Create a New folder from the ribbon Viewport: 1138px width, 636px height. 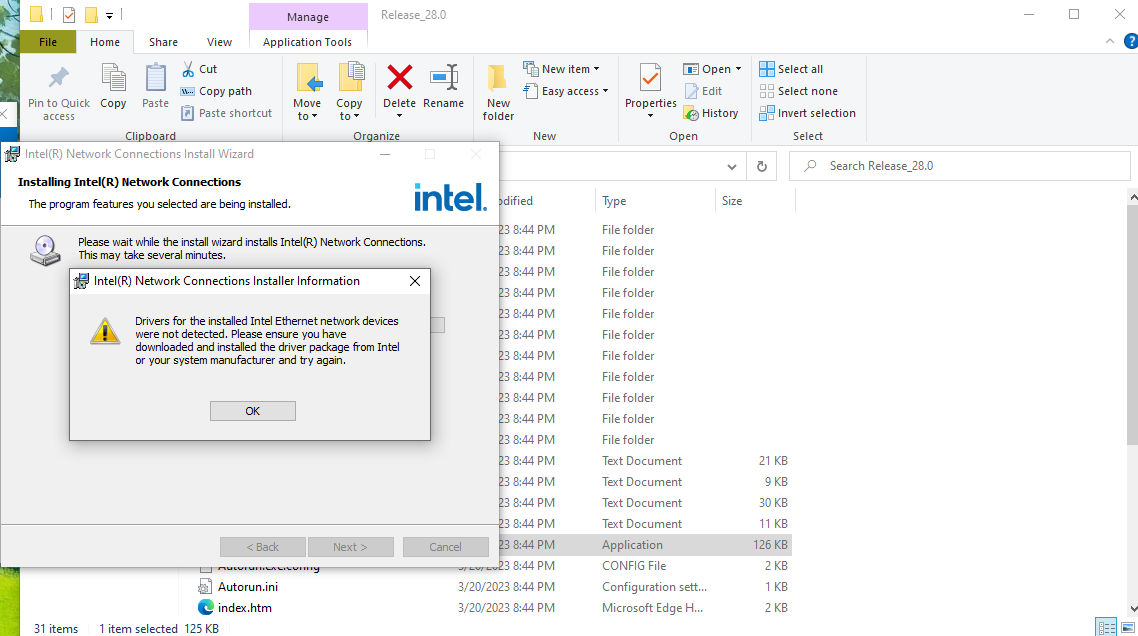click(x=497, y=91)
